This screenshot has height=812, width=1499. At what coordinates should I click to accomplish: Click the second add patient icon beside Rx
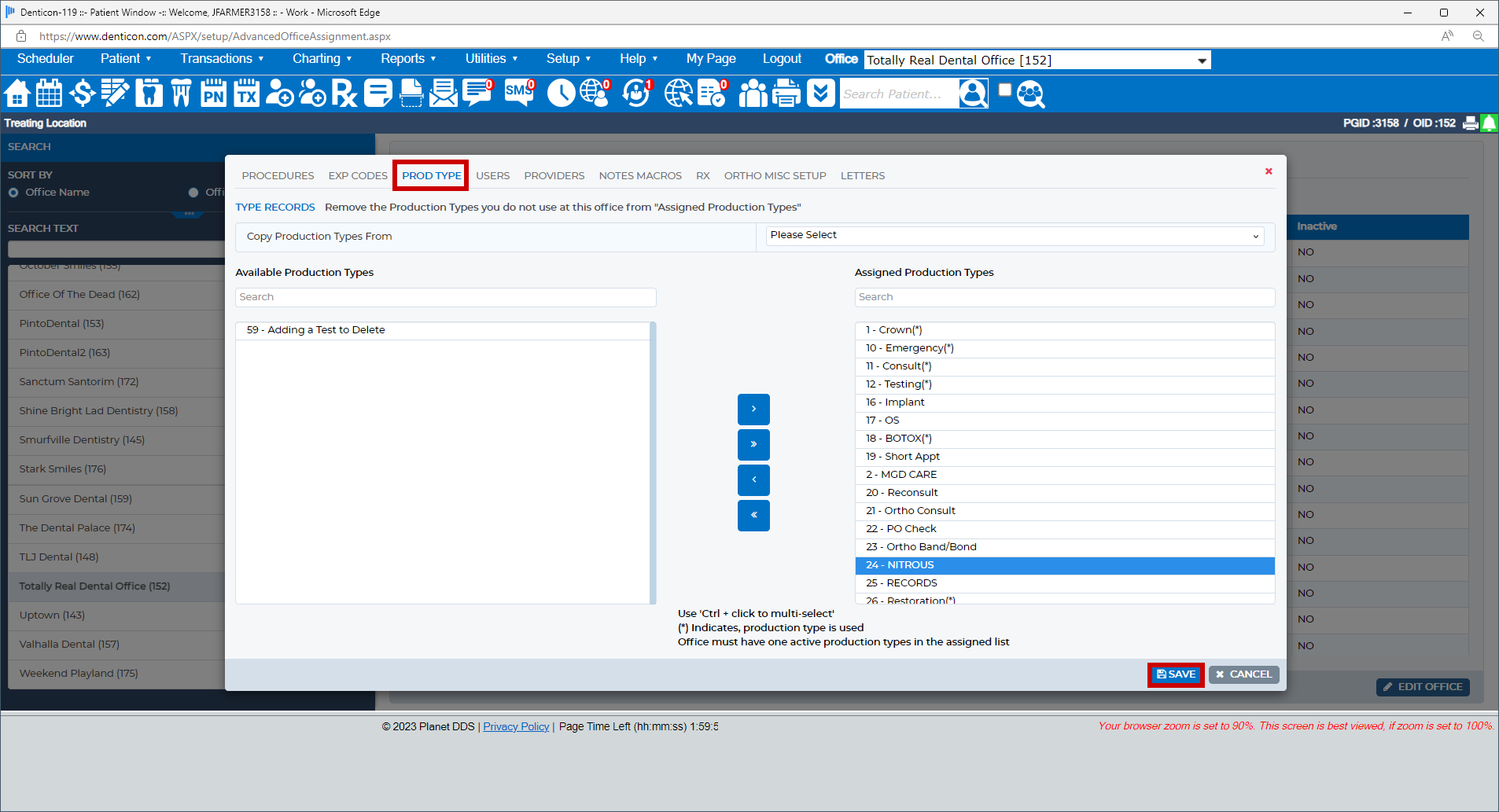click(312, 94)
